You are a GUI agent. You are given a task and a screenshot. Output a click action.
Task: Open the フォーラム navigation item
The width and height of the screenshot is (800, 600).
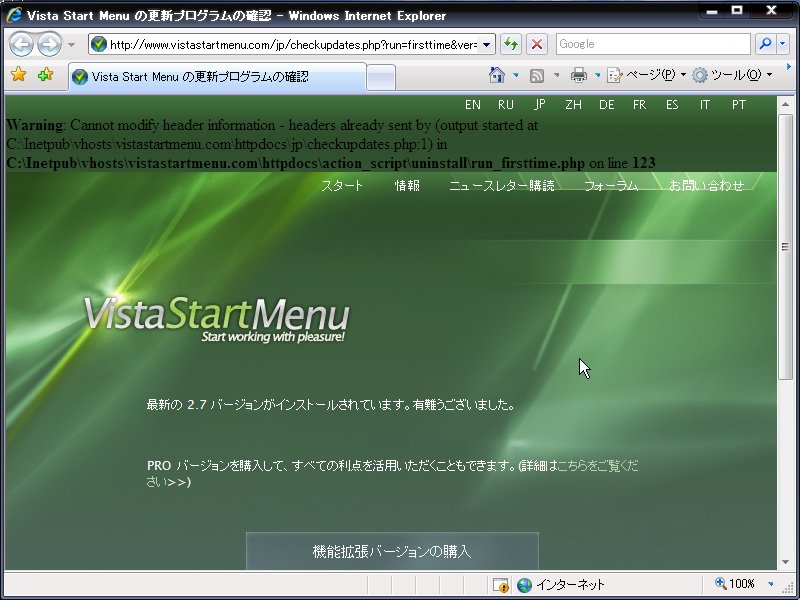pyautogui.click(x=611, y=186)
